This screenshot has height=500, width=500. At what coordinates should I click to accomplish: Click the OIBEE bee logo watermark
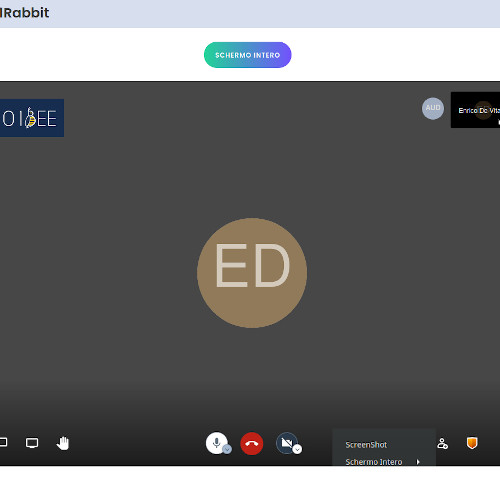pos(32,118)
